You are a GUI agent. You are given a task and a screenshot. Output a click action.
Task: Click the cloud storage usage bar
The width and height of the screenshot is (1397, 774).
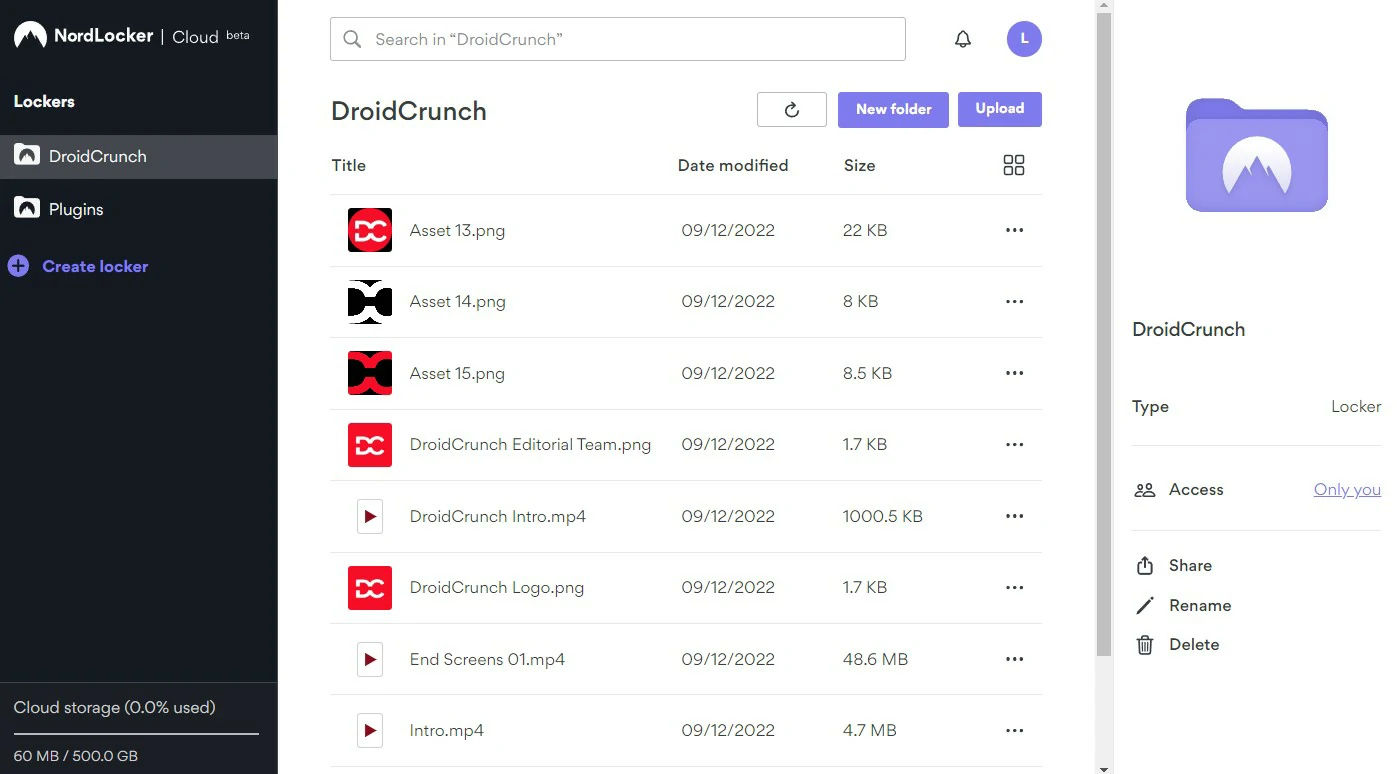tap(136, 734)
